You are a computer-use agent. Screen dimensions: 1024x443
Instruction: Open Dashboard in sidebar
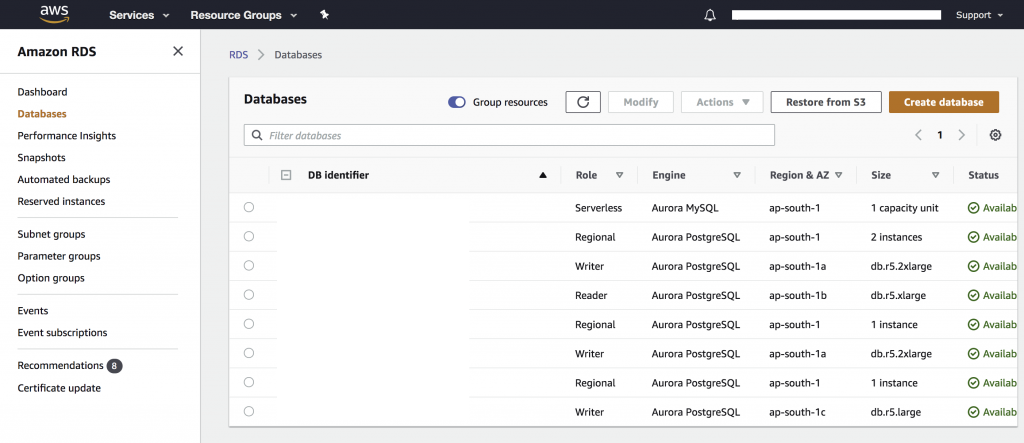[42, 92]
